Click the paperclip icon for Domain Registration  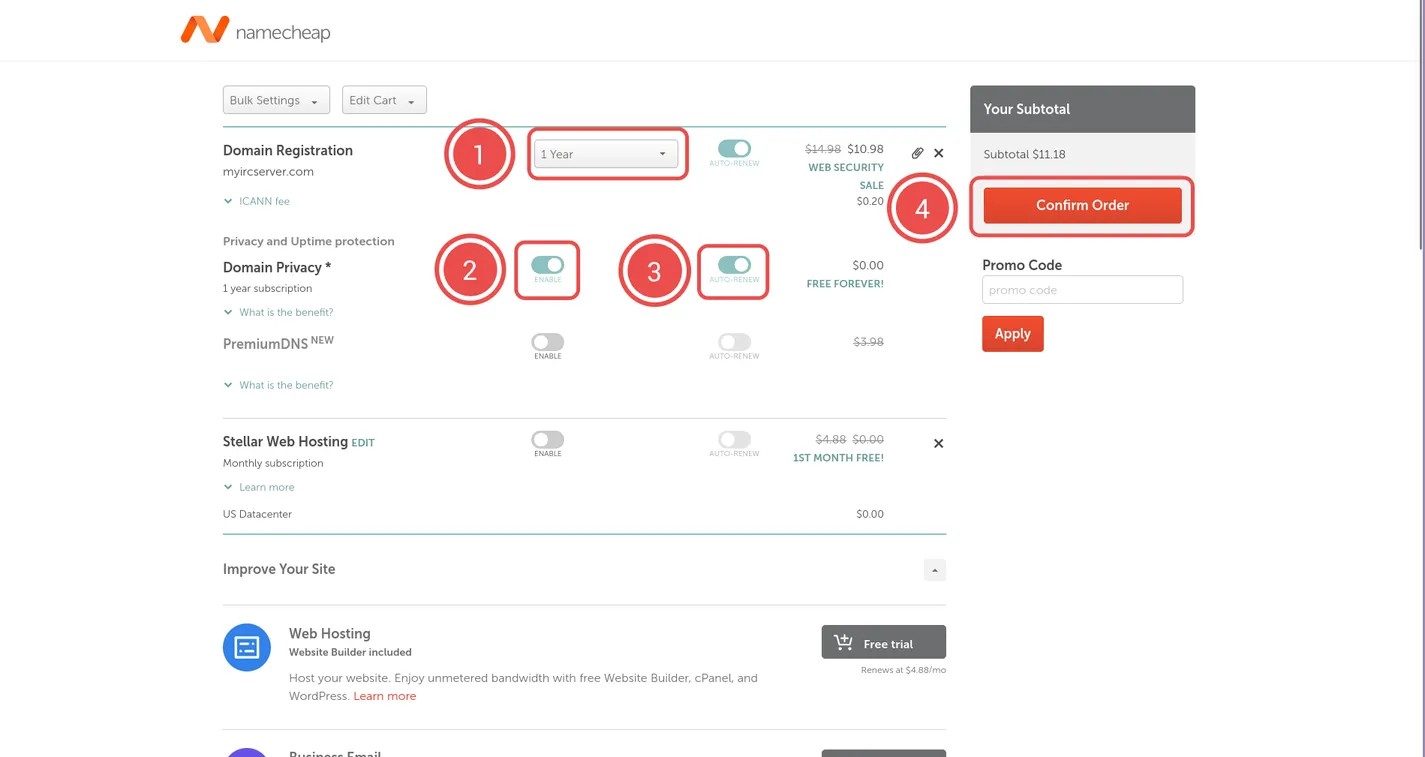point(917,153)
